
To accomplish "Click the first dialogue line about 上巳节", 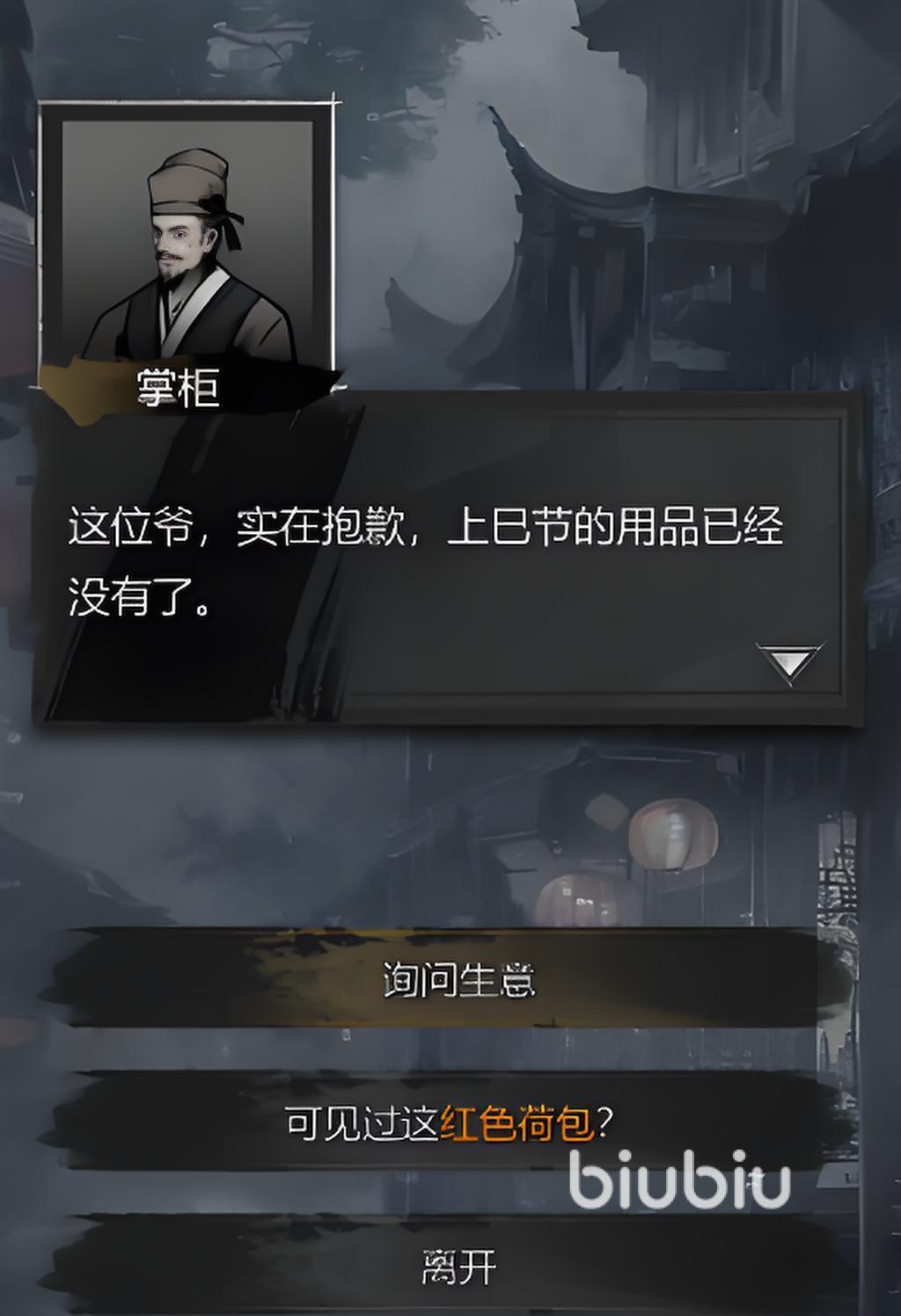I will (425, 529).
